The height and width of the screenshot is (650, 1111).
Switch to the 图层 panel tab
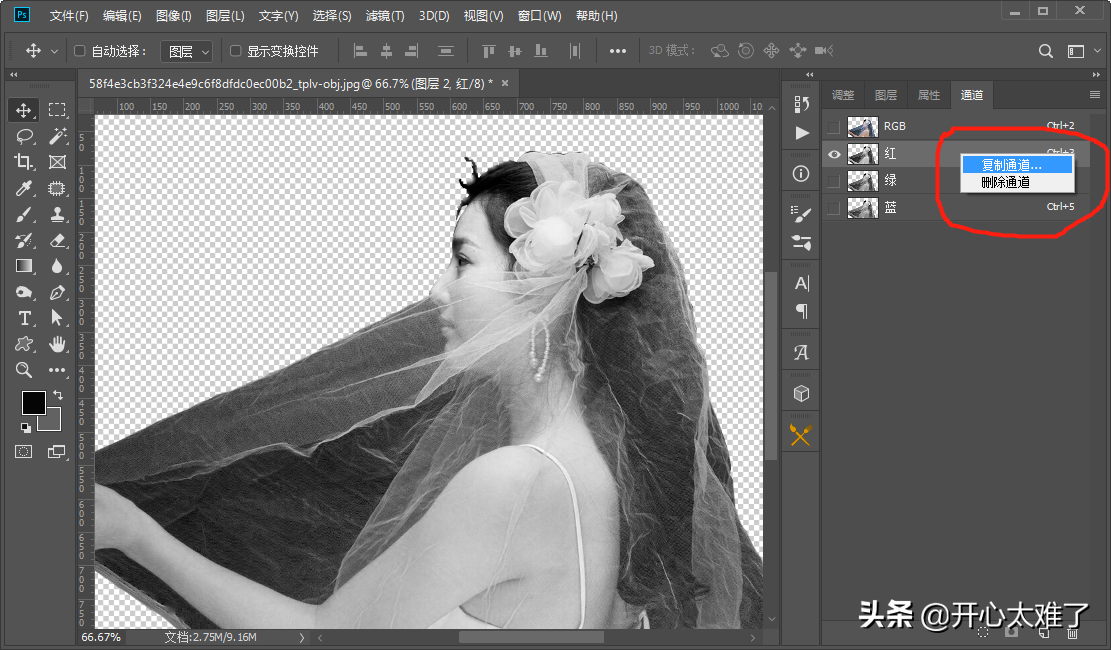pyautogui.click(x=885, y=95)
